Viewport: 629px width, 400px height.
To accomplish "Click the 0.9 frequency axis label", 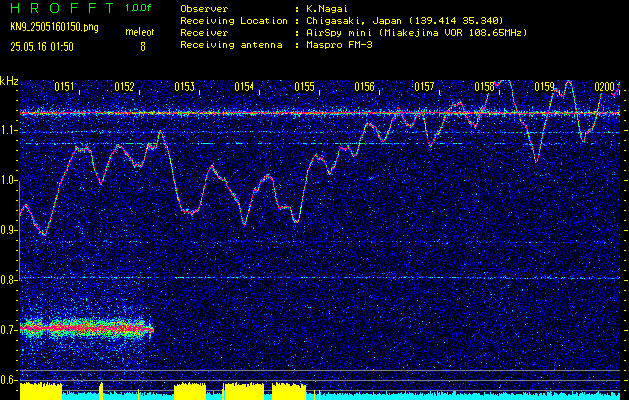I will tap(9, 230).
